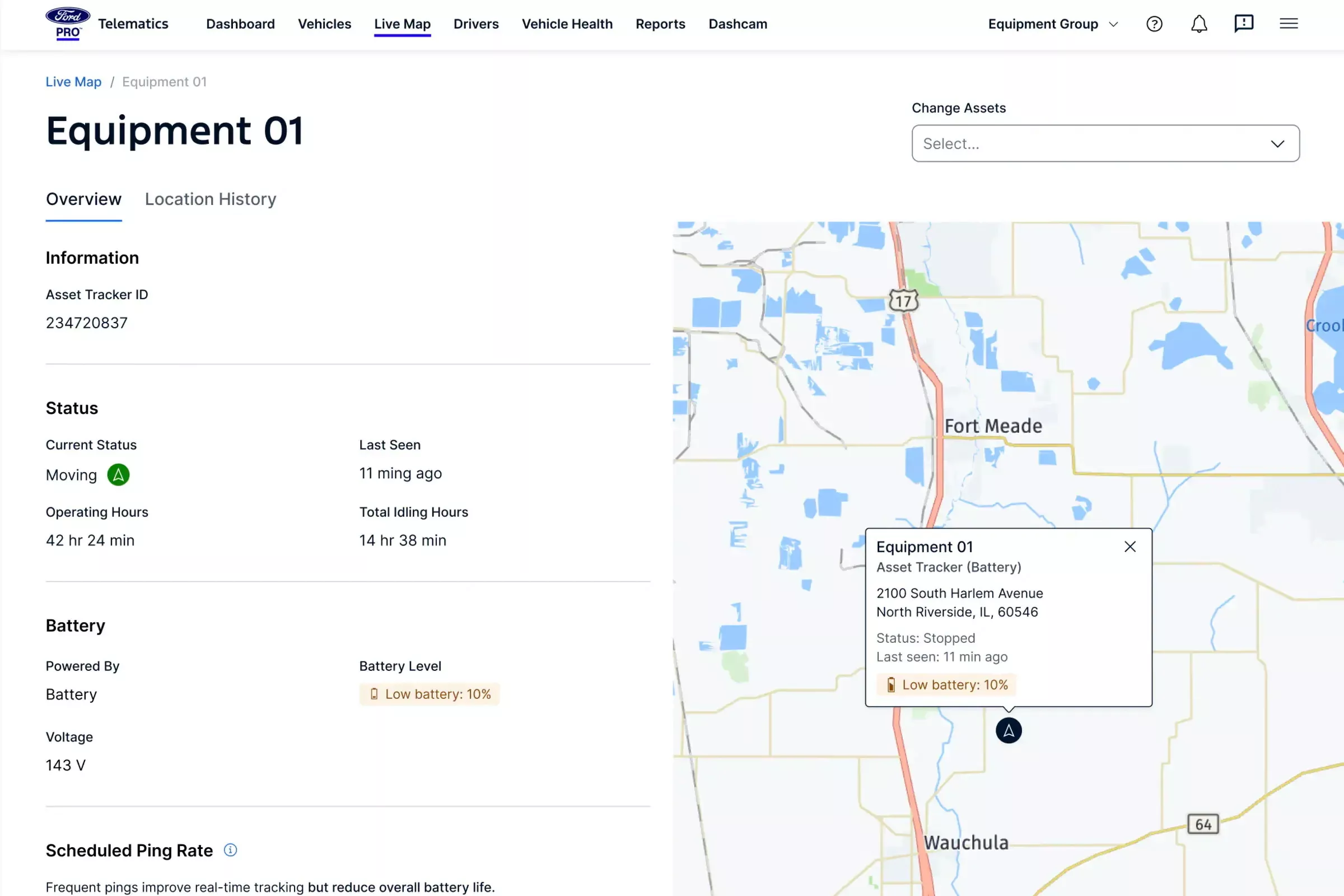
Task: Click the Ford Pro logo
Action: [x=67, y=24]
